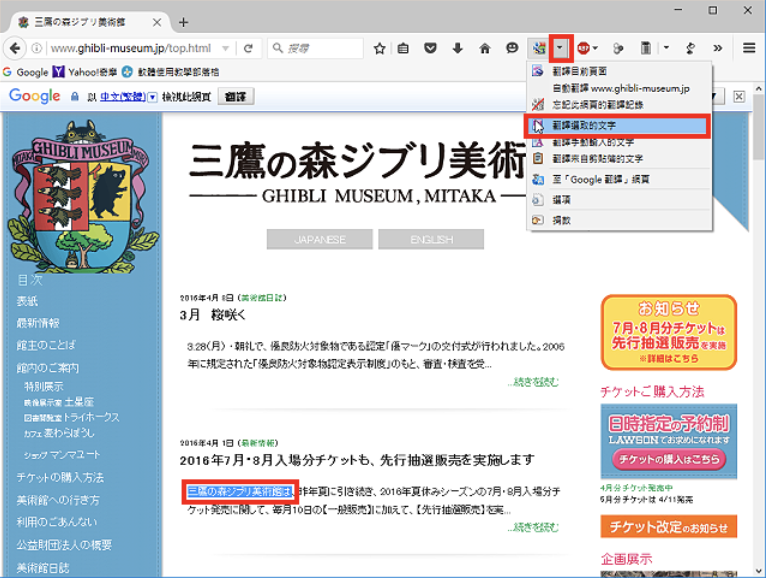766x582 pixels.
Task: Select menu item 翻譯目前頁面
Action: click(x=619, y=71)
